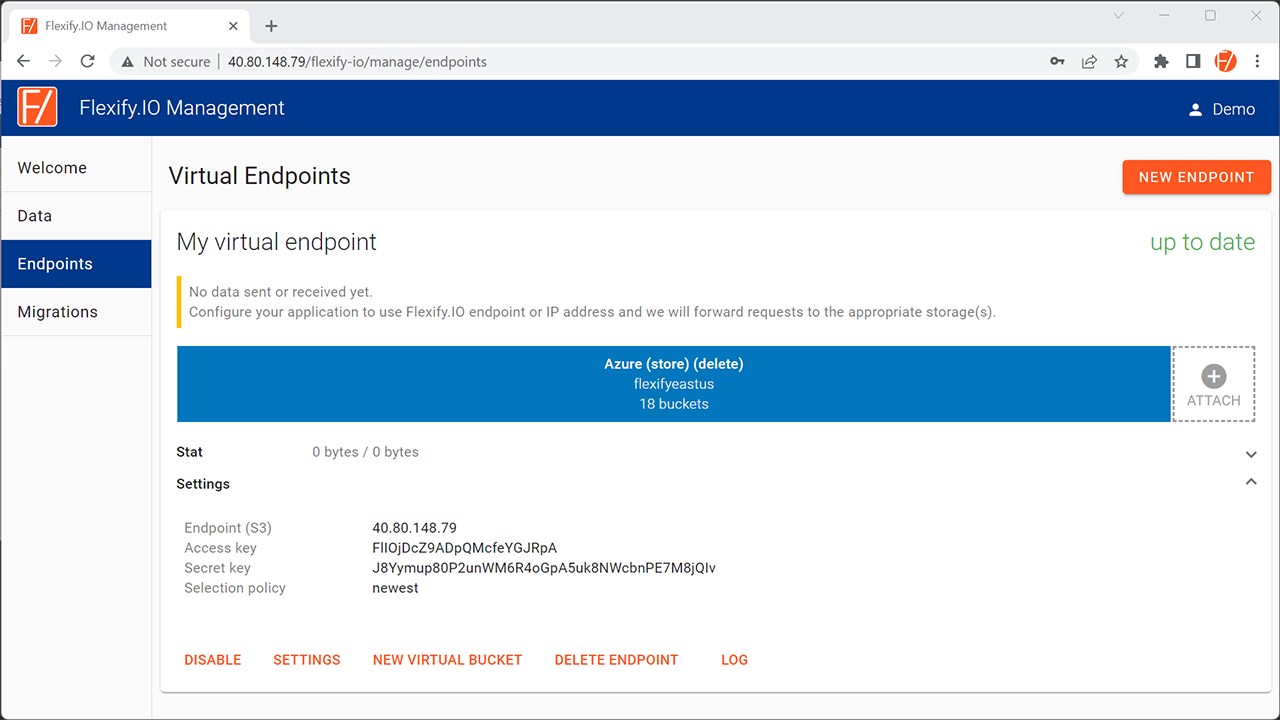Click the up to date status text

pyautogui.click(x=1202, y=242)
